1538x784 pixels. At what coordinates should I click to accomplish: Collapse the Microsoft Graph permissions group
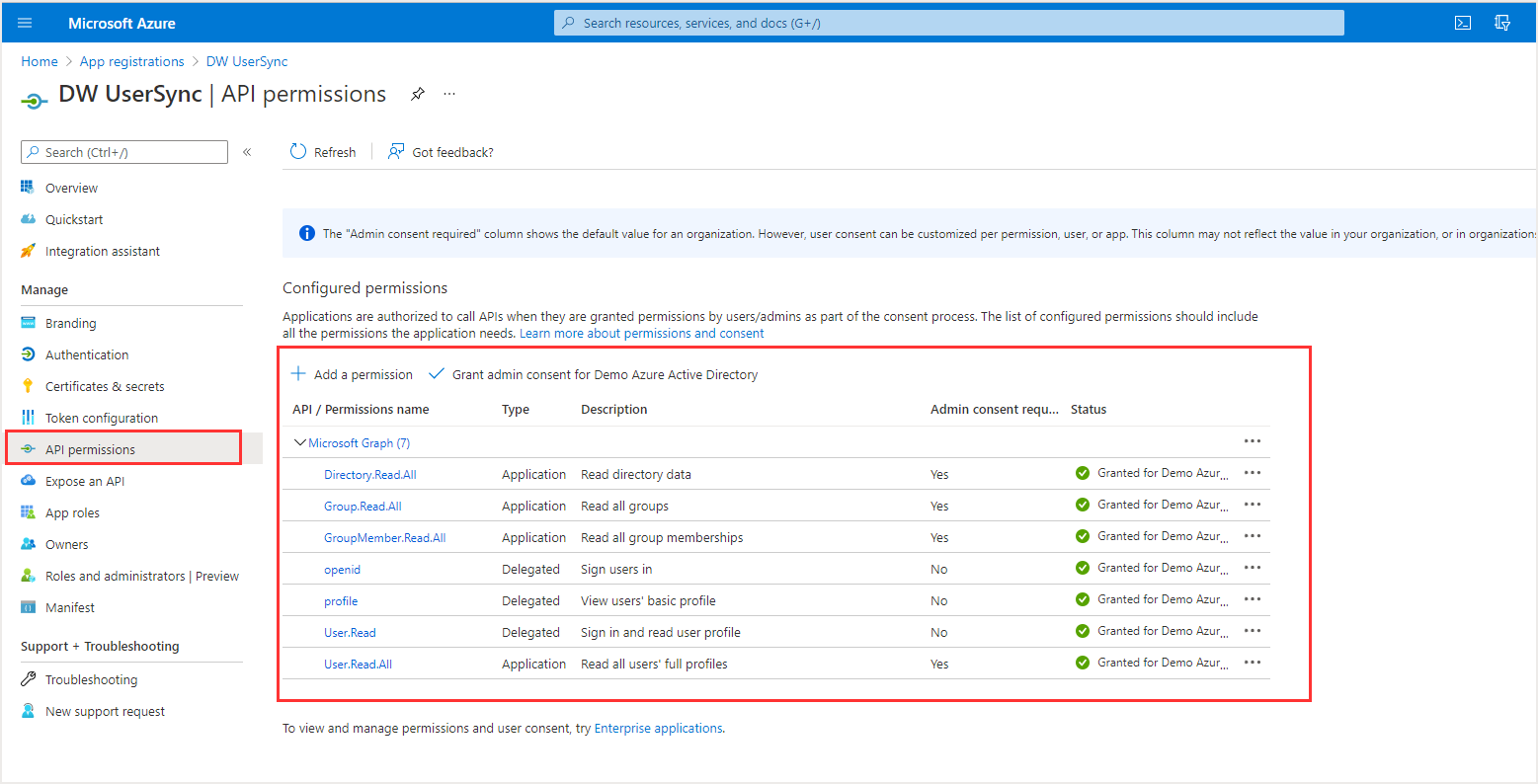click(x=300, y=441)
